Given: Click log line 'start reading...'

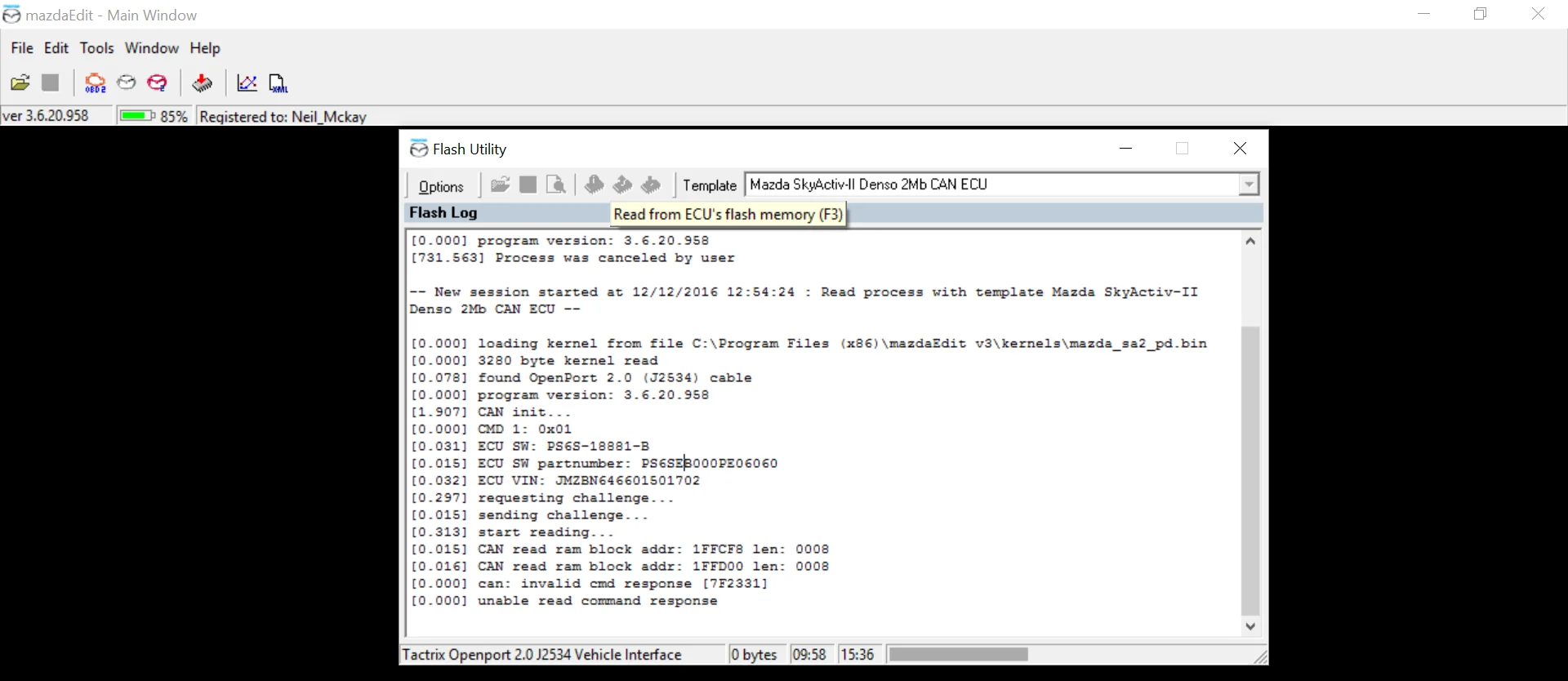Looking at the screenshot, I should (x=512, y=532).
